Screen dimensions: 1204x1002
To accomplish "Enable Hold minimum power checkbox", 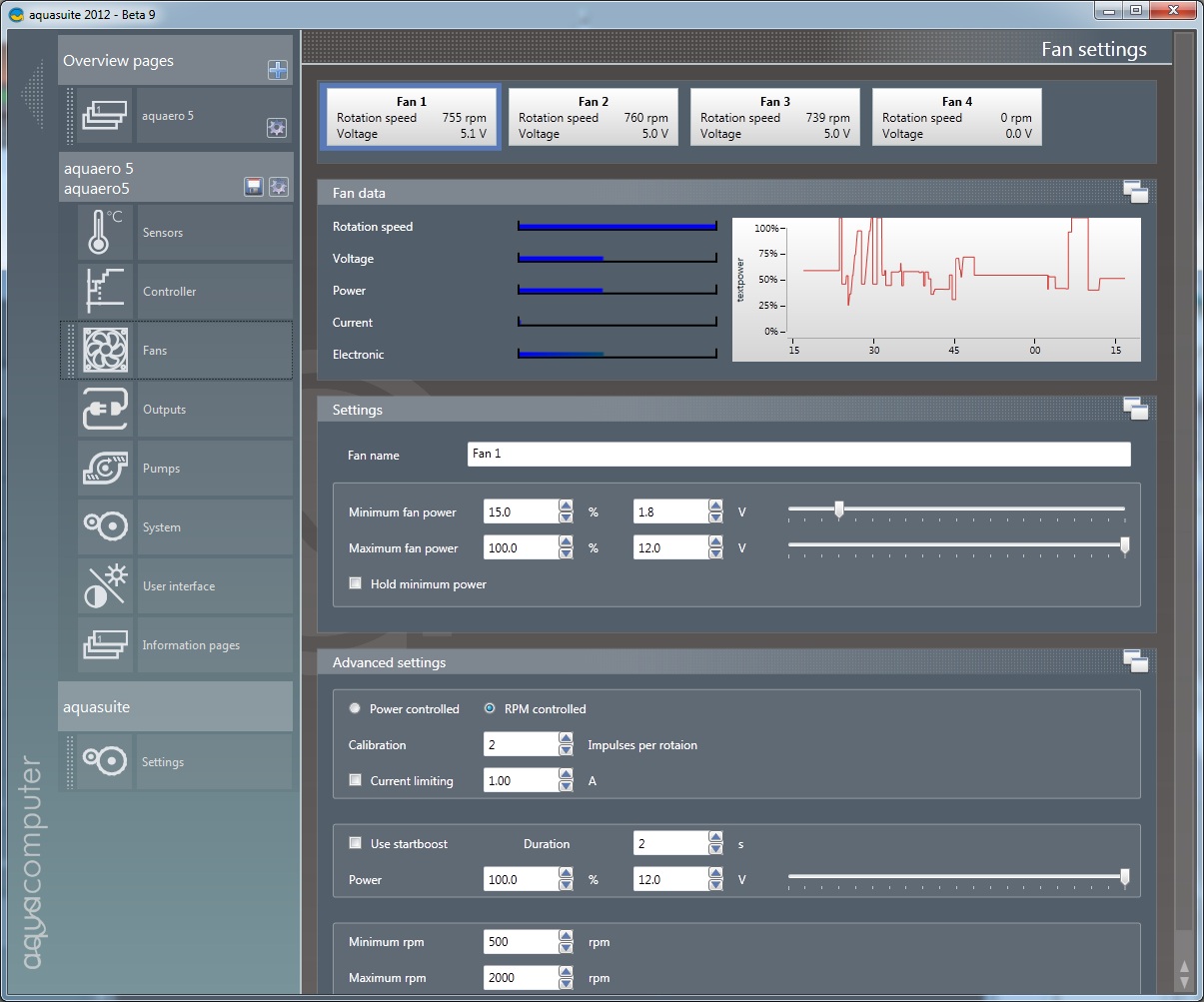I will 355,583.
